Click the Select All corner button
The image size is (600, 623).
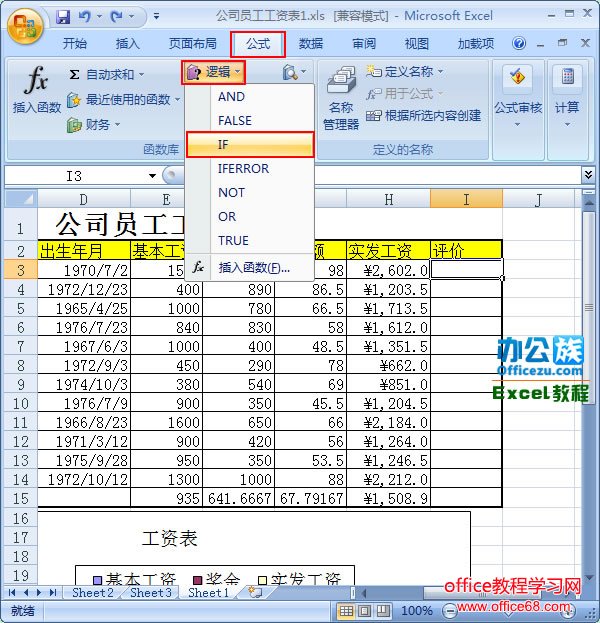(x=21, y=199)
